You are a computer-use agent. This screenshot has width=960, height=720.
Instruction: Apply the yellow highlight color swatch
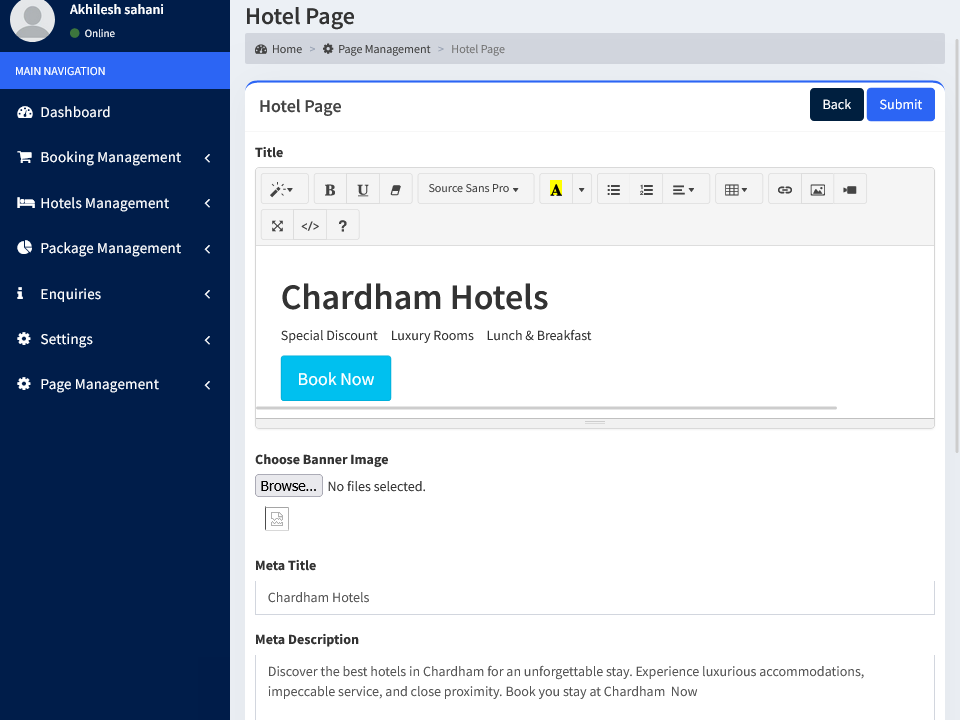pos(555,189)
